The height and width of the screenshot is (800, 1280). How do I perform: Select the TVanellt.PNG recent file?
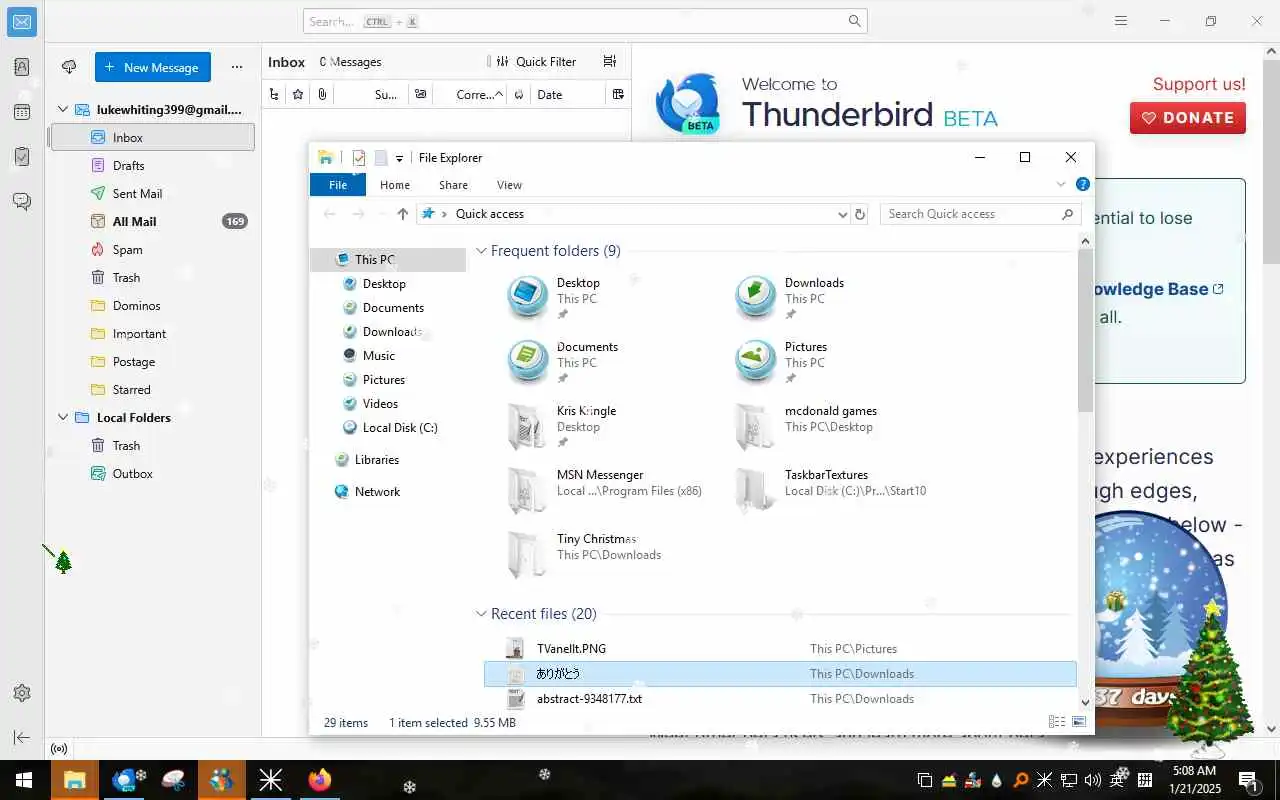coord(780,648)
